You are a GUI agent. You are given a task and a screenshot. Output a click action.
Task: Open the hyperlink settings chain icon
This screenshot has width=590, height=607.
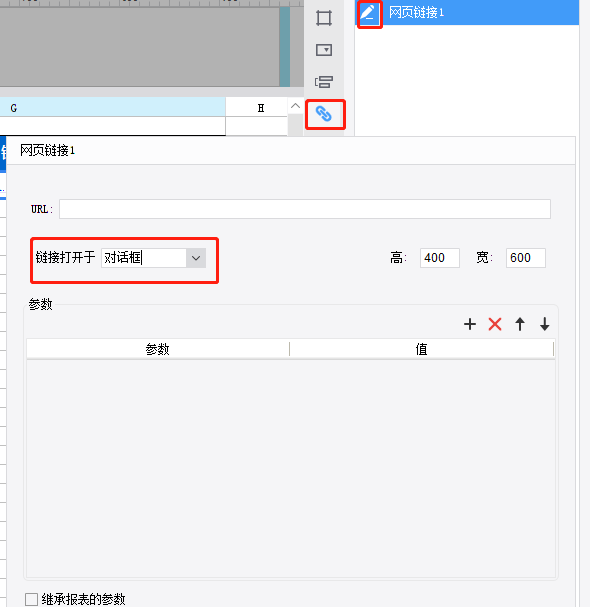(324, 114)
